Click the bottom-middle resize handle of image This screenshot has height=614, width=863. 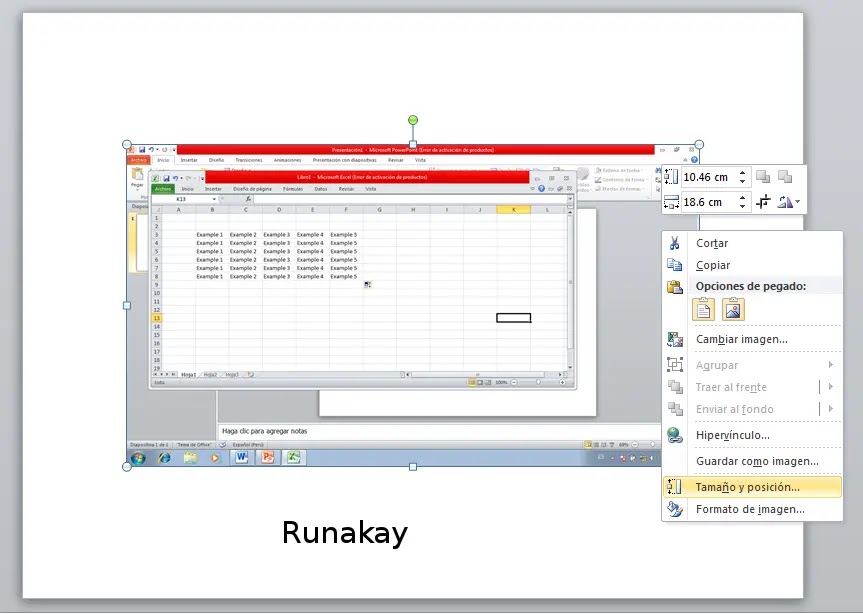[413, 467]
